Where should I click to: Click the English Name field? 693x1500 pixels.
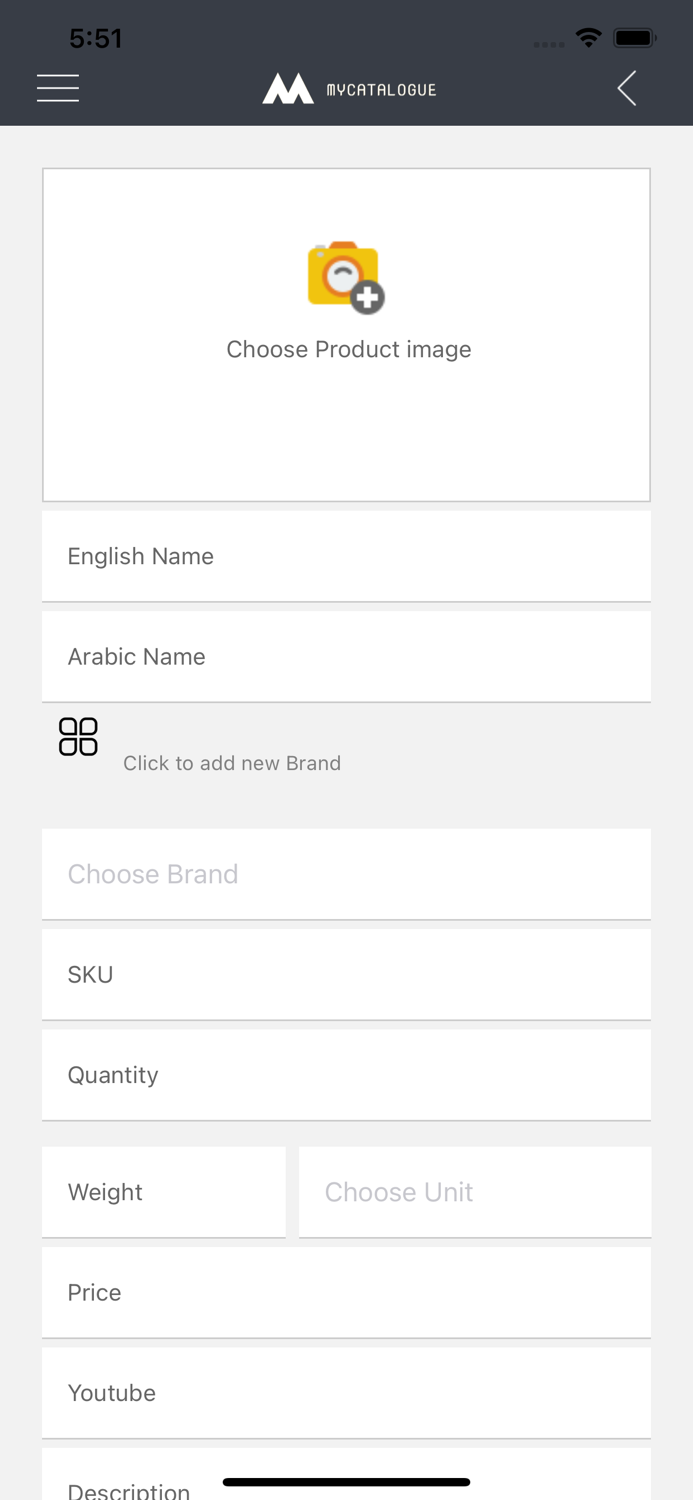point(346,556)
